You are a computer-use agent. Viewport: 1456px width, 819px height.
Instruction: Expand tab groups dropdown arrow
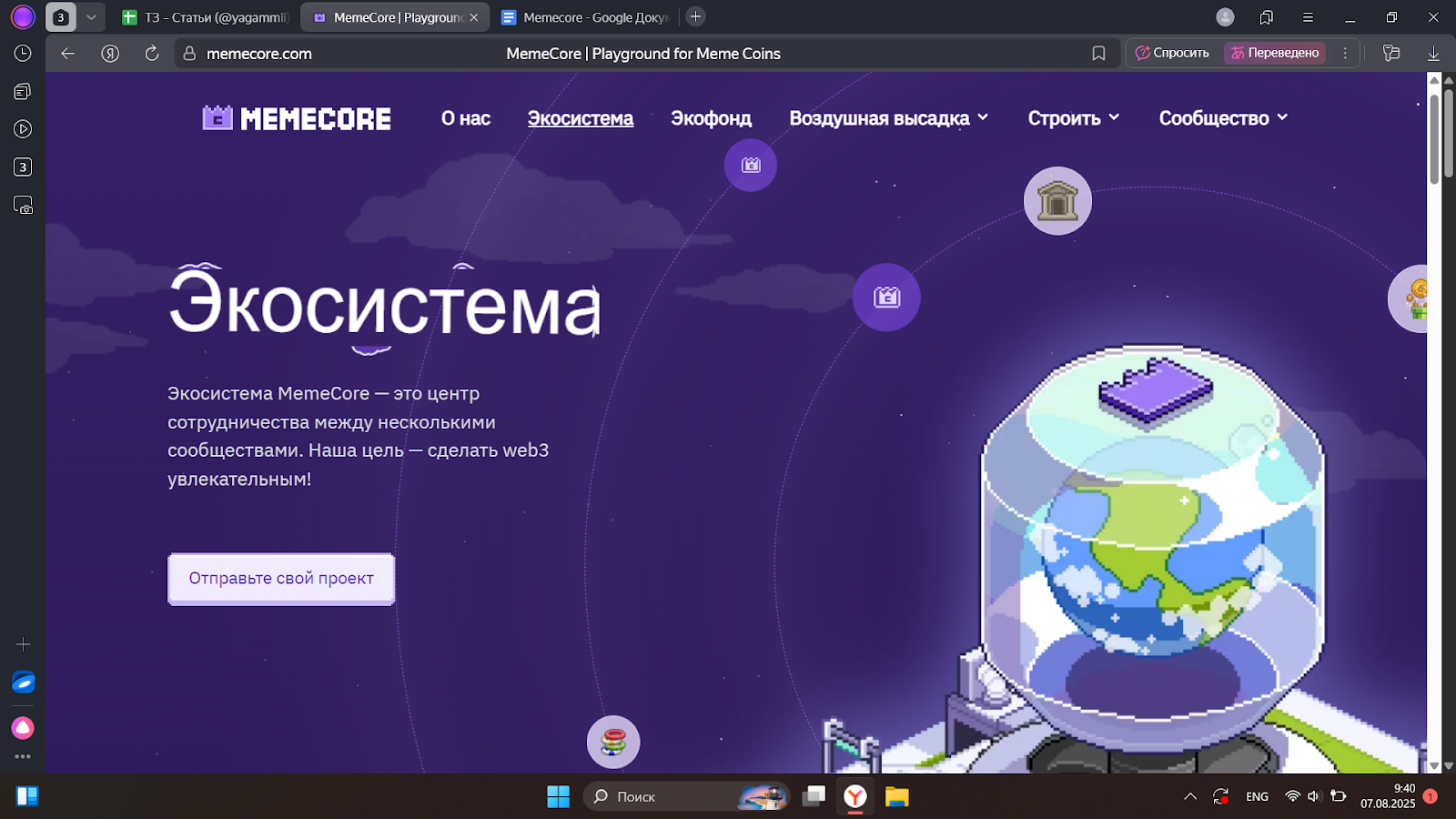point(91,16)
